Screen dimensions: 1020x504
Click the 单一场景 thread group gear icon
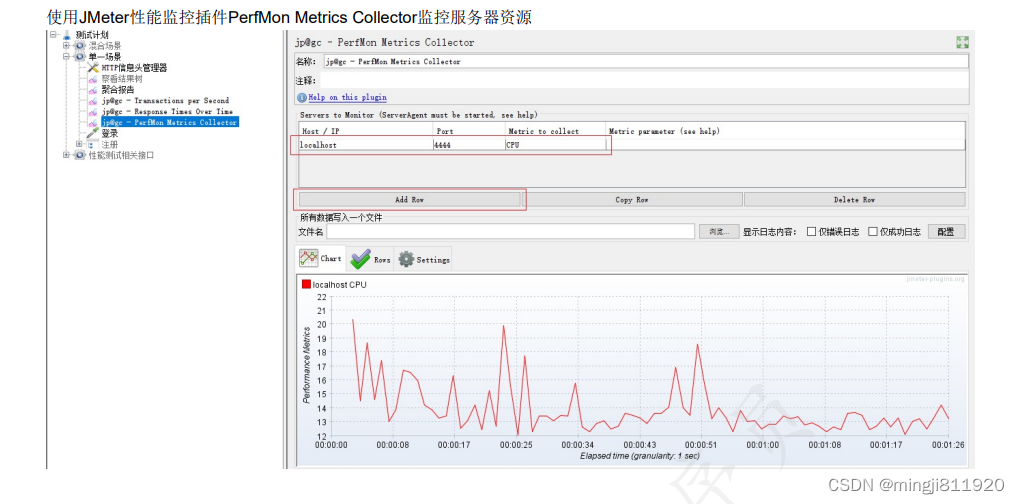(80, 57)
